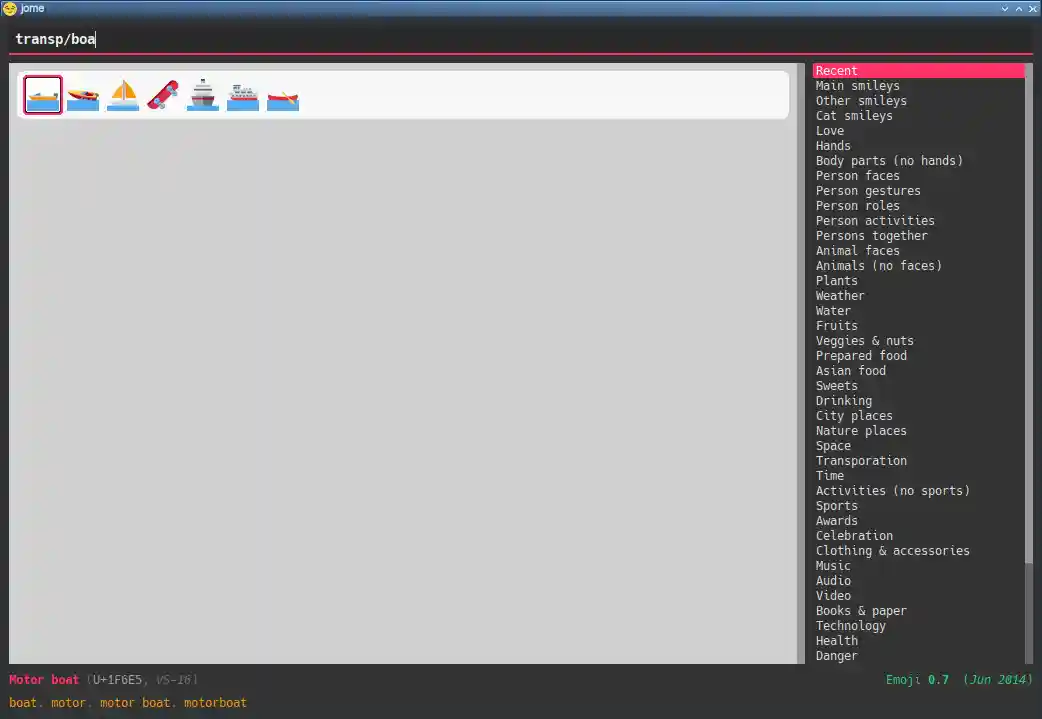Pick the passenger ship emoji

203,95
